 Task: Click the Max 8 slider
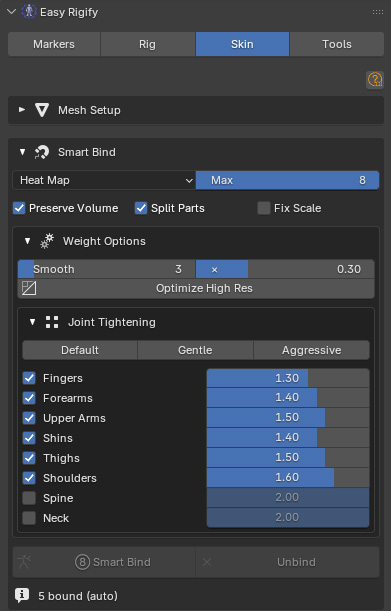(287, 180)
